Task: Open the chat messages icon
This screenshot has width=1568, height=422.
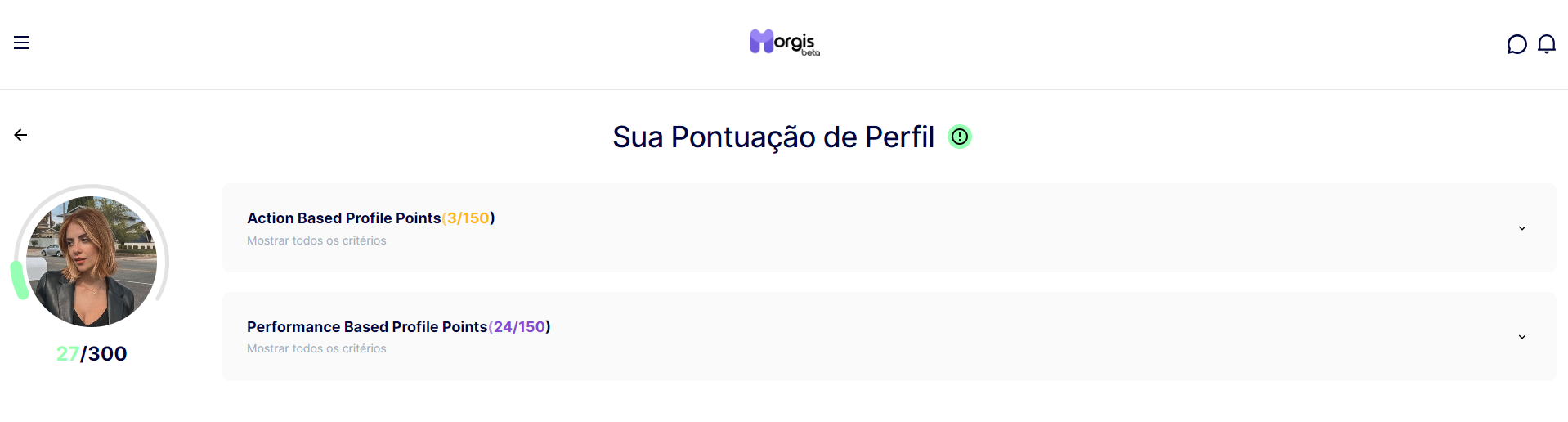Action: pyautogui.click(x=1516, y=44)
